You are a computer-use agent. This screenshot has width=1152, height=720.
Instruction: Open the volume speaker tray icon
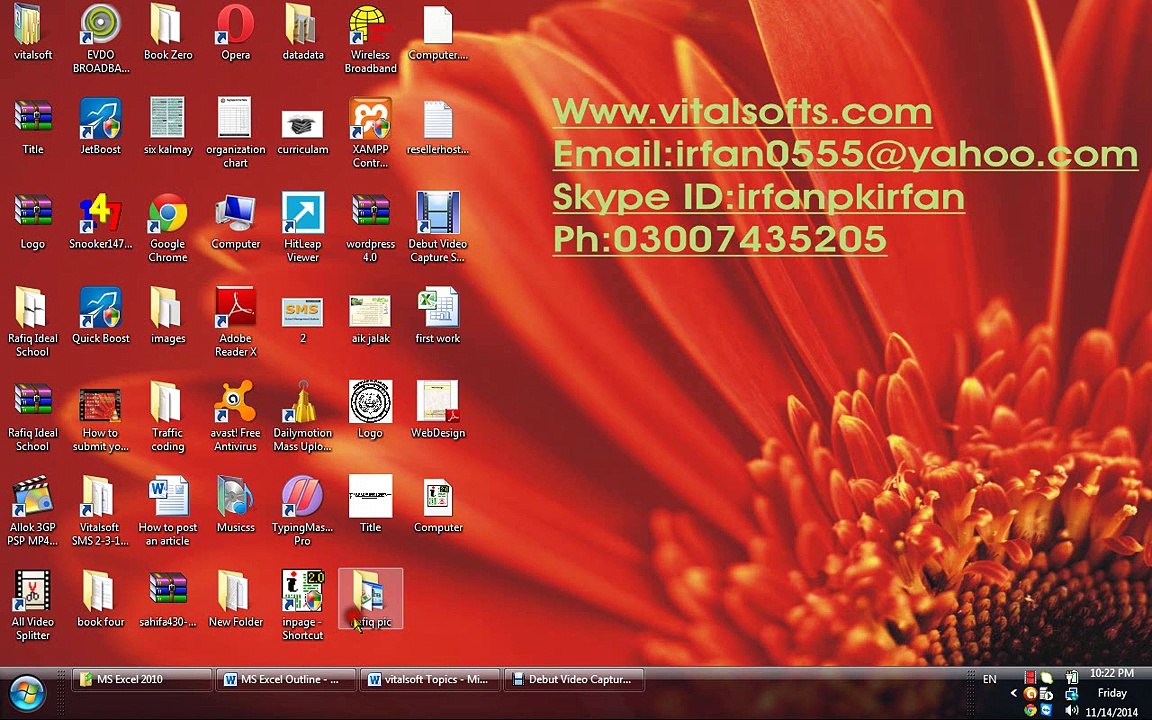tap(1072, 710)
